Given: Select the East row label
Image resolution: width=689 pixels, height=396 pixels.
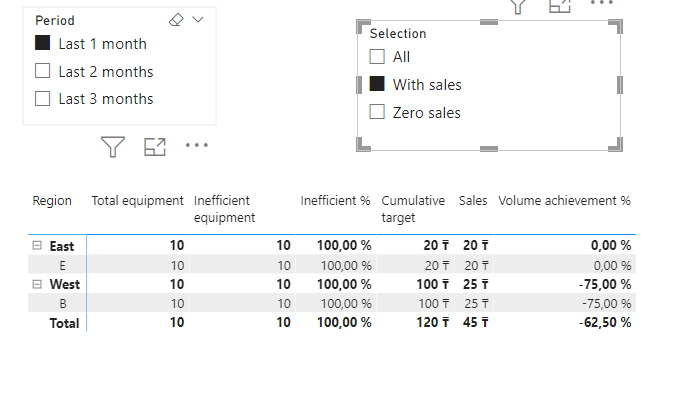Looking at the screenshot, I should [x=62, y=246].
